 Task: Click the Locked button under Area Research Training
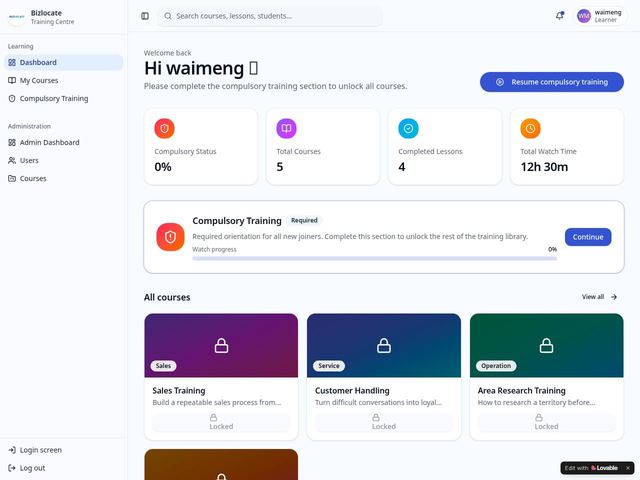tap(547, 422)
